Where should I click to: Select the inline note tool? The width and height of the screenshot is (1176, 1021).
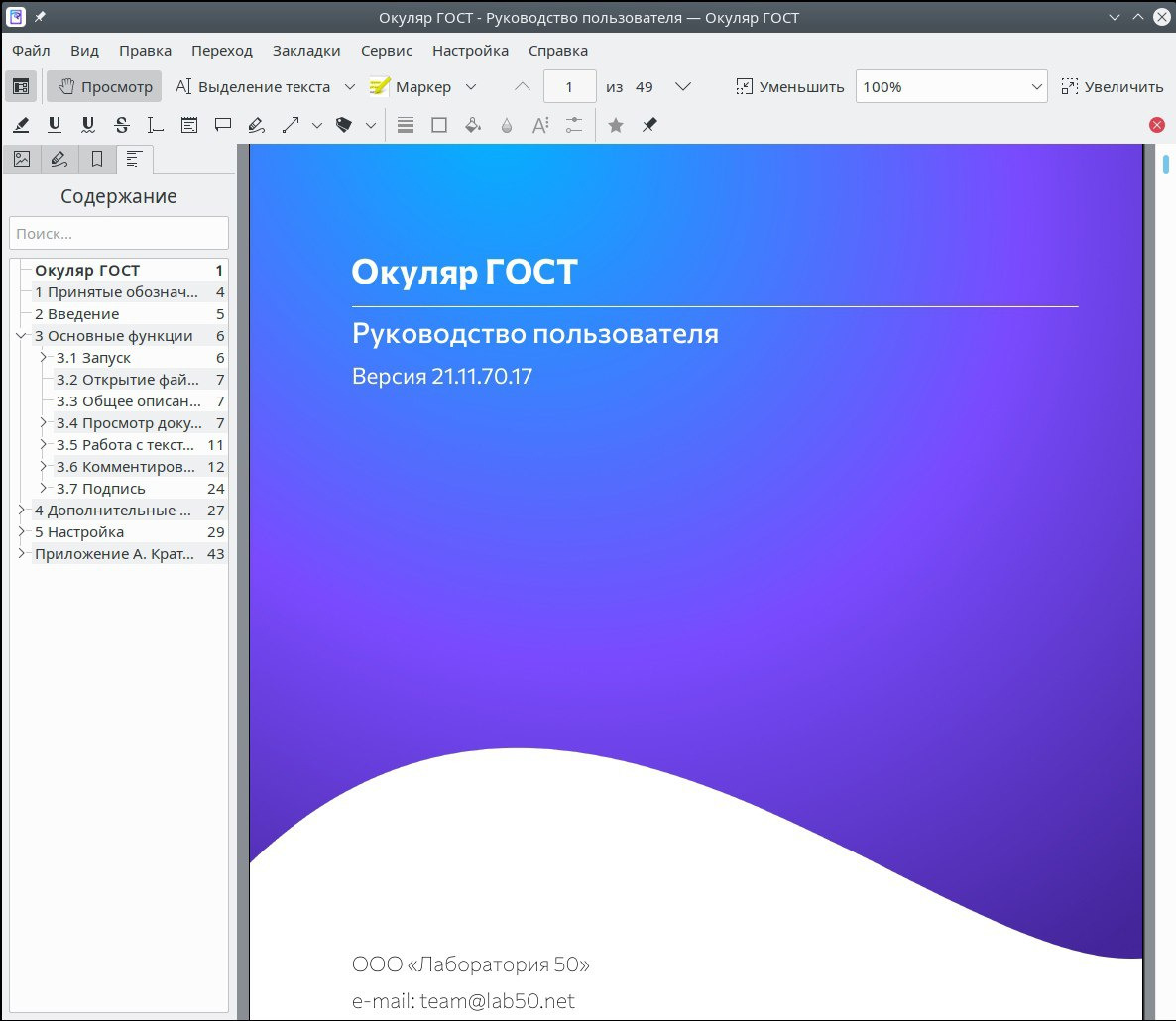(x=189, y=125)
